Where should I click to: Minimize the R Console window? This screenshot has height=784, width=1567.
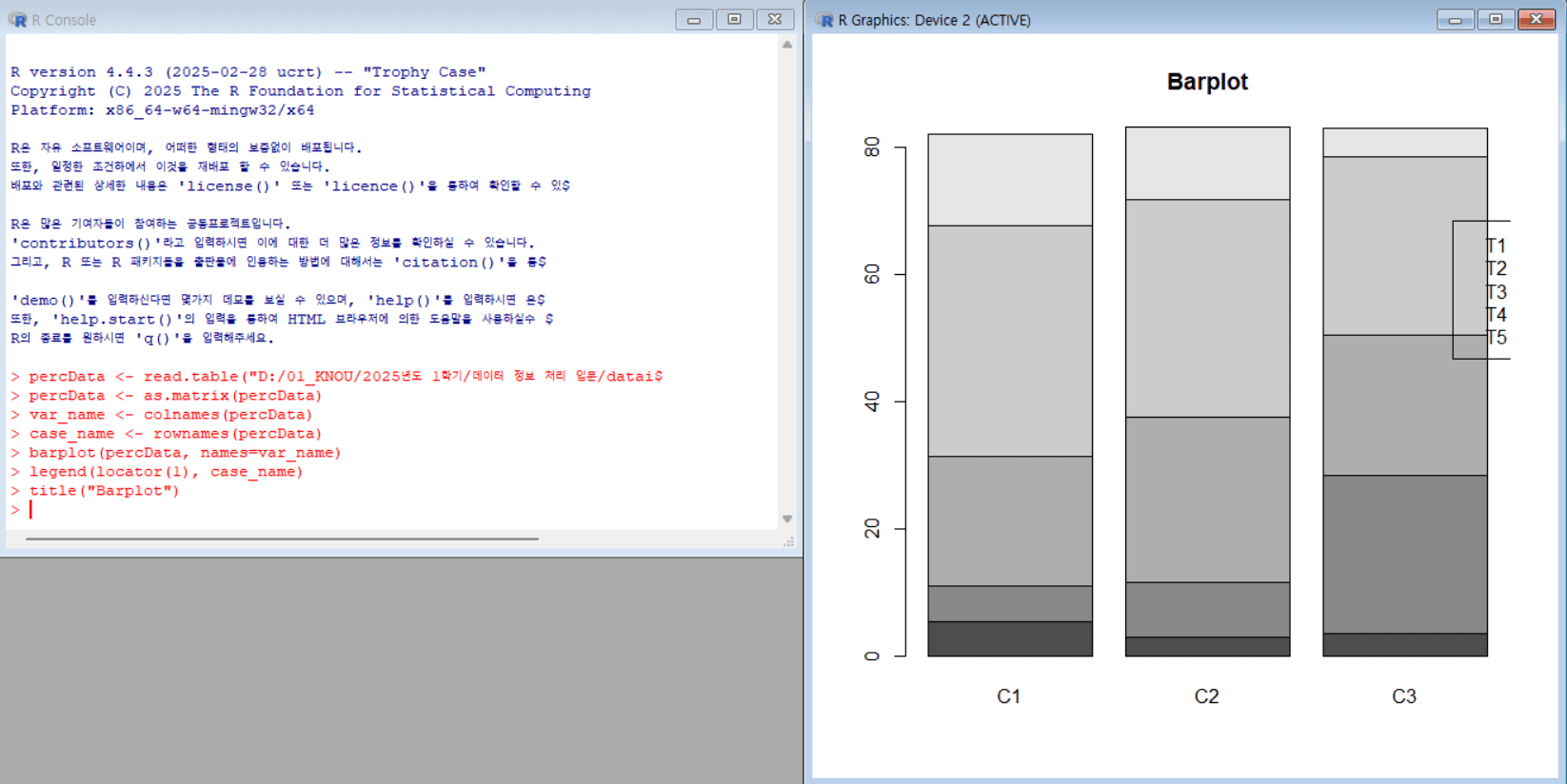point(694,20)
